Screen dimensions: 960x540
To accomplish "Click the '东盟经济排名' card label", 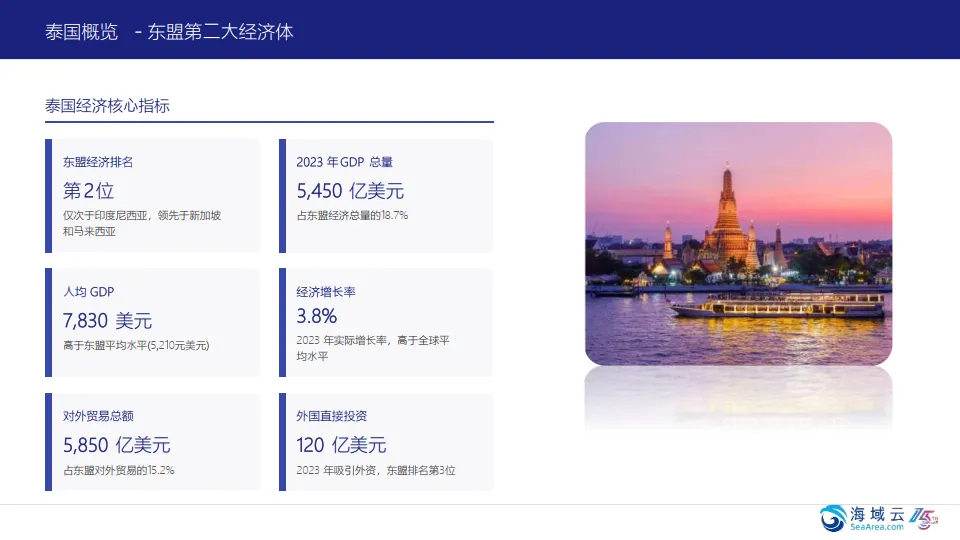I will tap(98, 162).
